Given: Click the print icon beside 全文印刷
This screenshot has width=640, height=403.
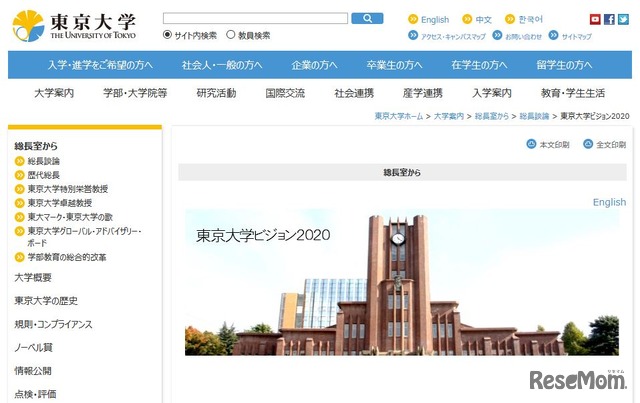Looking at the screenshot, I should coord(588,144).
